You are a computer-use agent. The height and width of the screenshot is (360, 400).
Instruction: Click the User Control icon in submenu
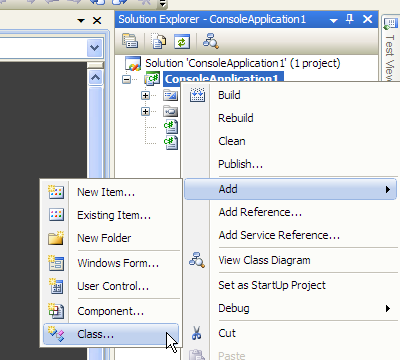tap(56, 286)
